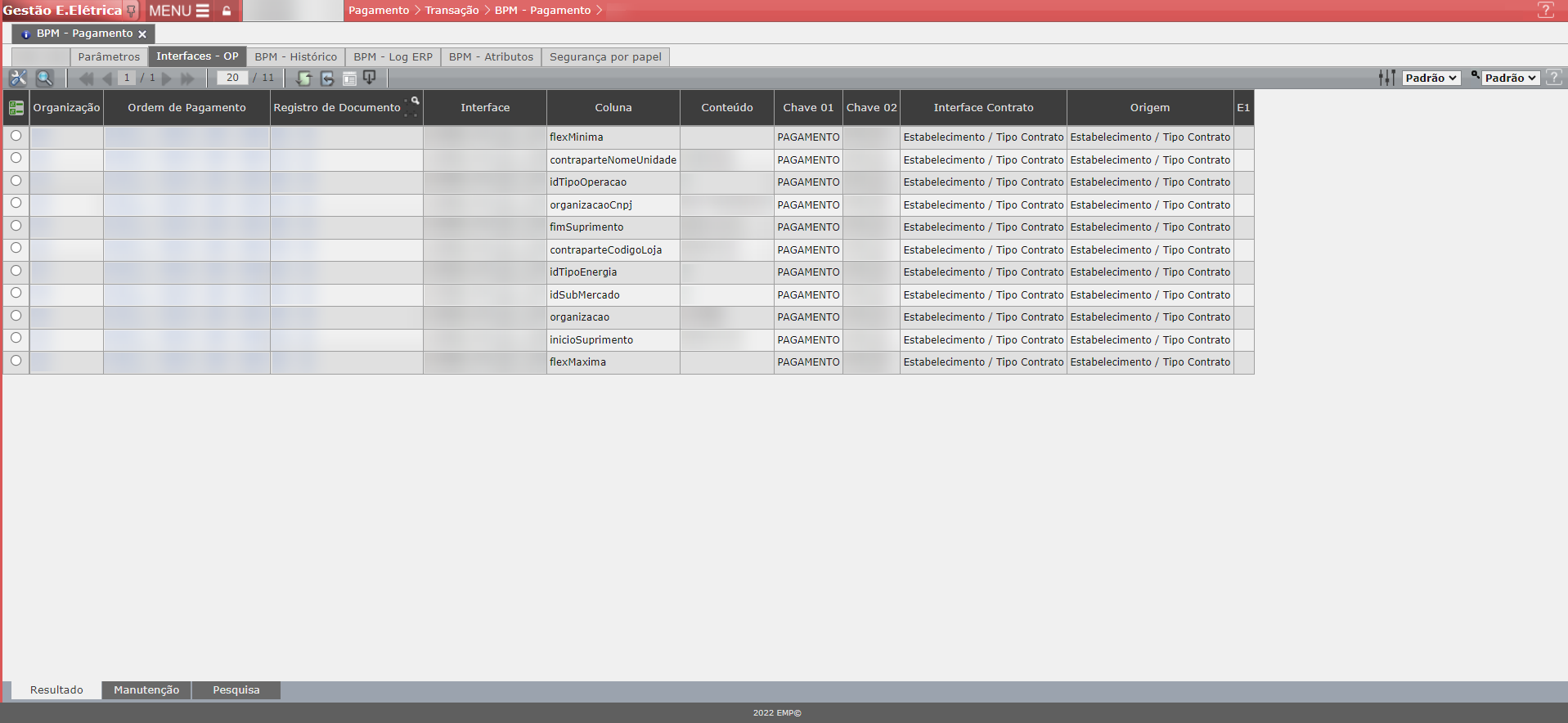Select the radio button for idTipoOperacao row

16,181
